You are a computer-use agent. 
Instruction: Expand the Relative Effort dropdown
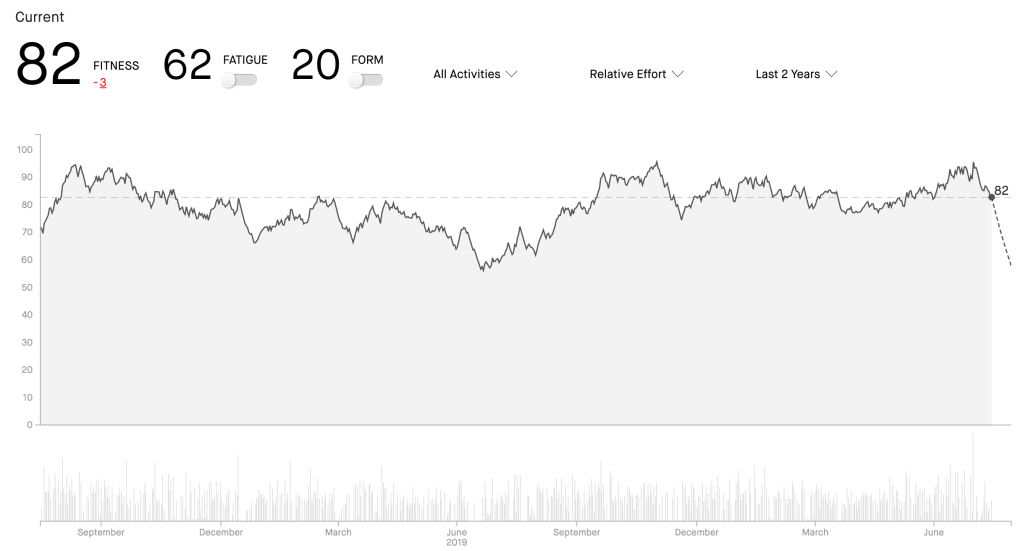pyautogui.click(x=635, y=74)
